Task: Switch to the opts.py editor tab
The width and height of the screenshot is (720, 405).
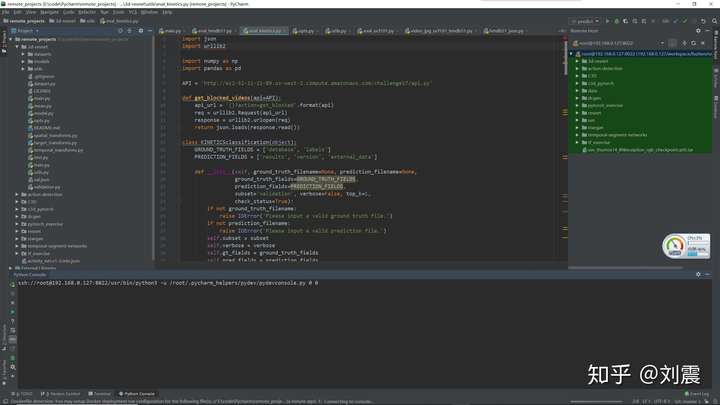Action: click(304, 31)
